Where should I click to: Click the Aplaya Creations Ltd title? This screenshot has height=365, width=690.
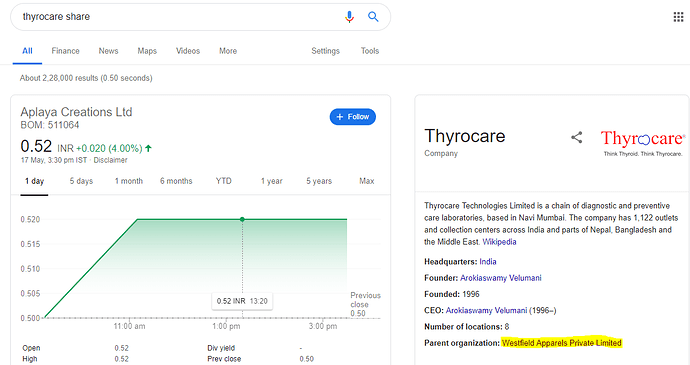coord(76,112)
